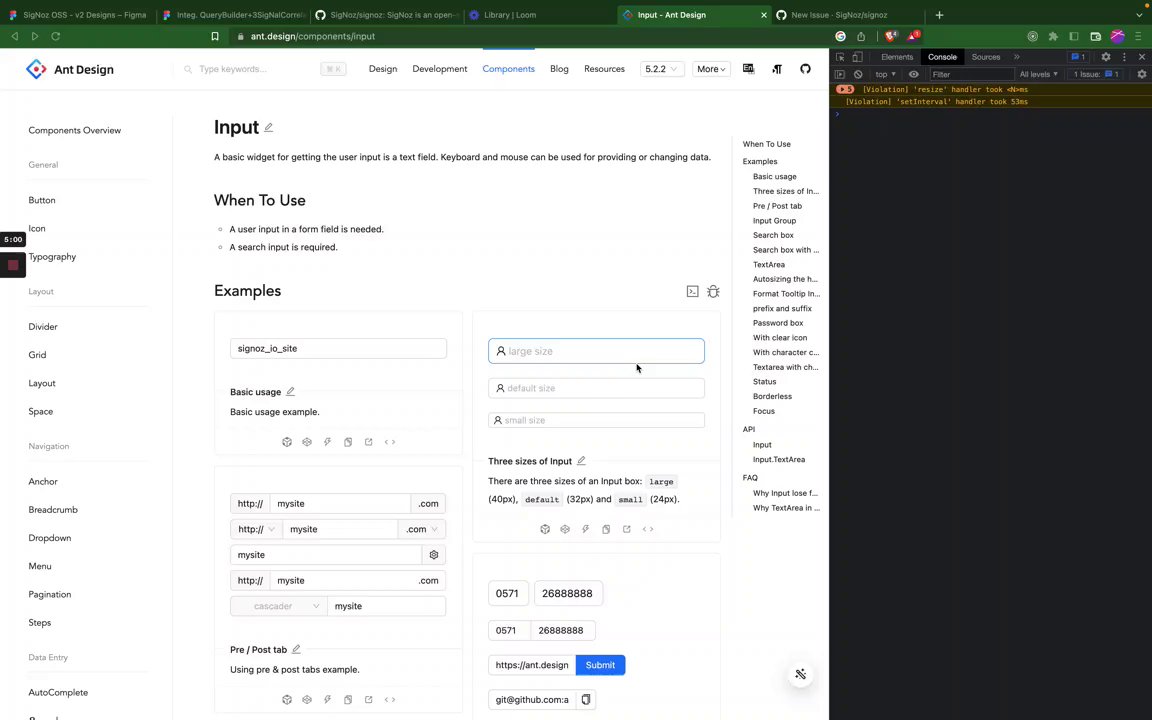
Task: Open More dropdown in header
Action: pyautogui.click(x=711, y=69)
